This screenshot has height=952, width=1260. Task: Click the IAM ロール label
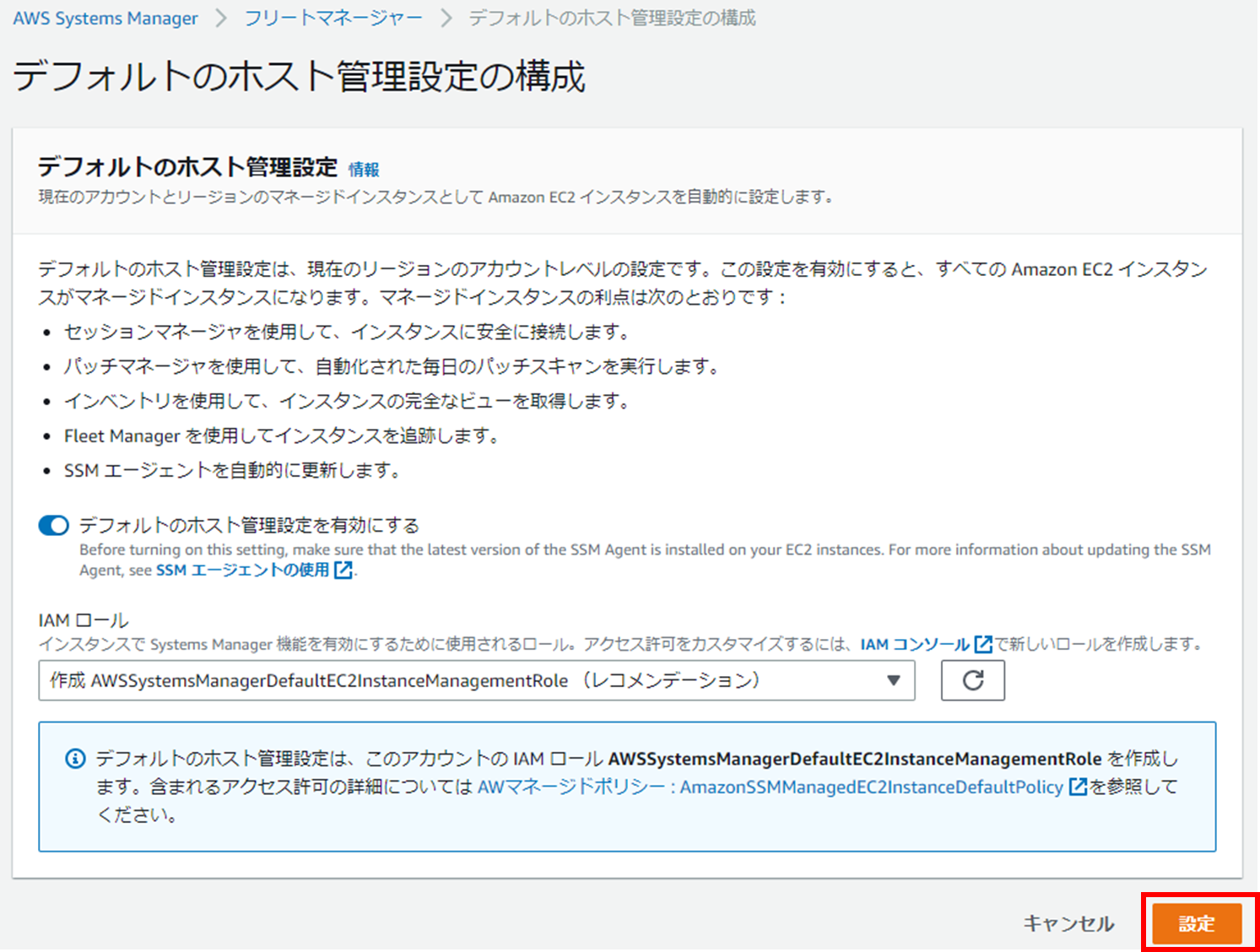click(84, 620)
